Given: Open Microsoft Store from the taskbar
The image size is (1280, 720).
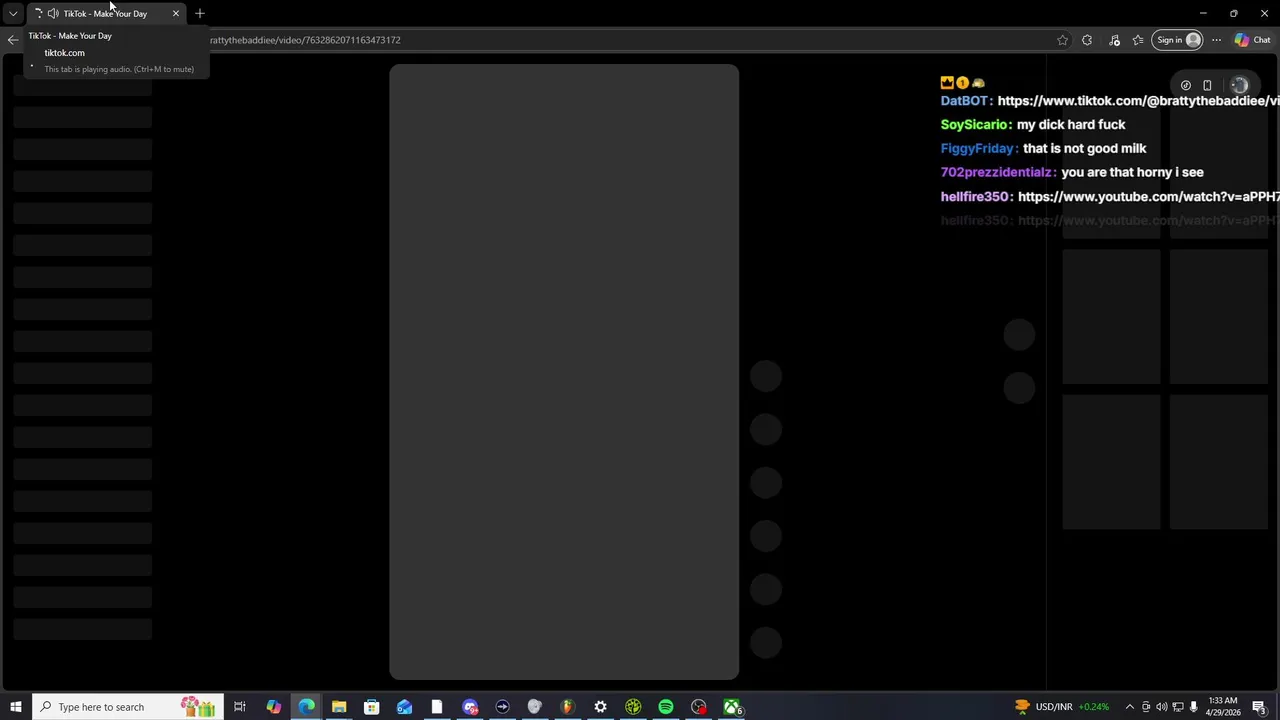Looking at the screenshot, I should coord(371,707).
